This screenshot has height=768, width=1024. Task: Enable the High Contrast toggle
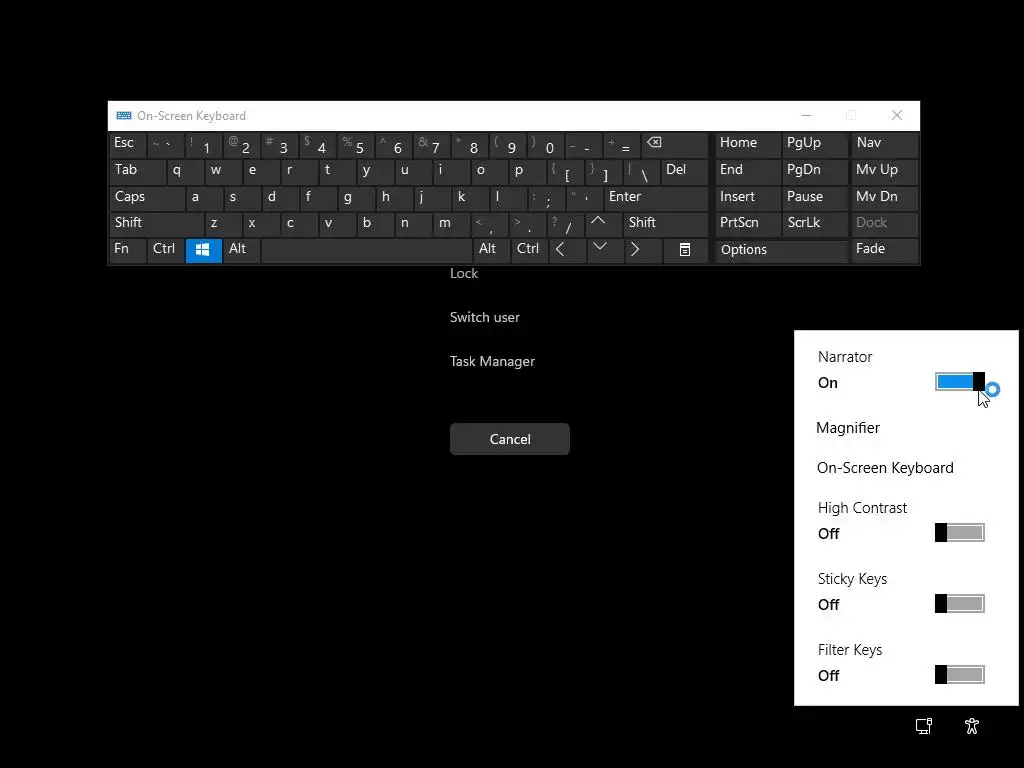click(959, 533)
